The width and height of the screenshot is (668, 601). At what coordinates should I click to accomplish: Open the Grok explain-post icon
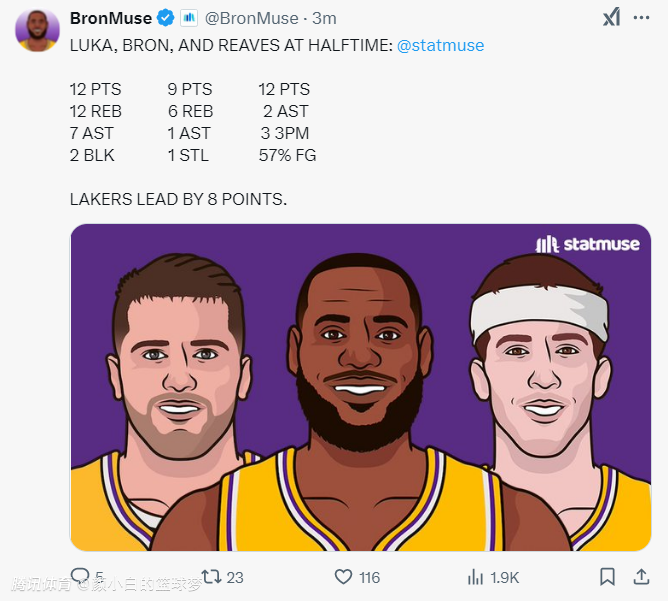610,18
